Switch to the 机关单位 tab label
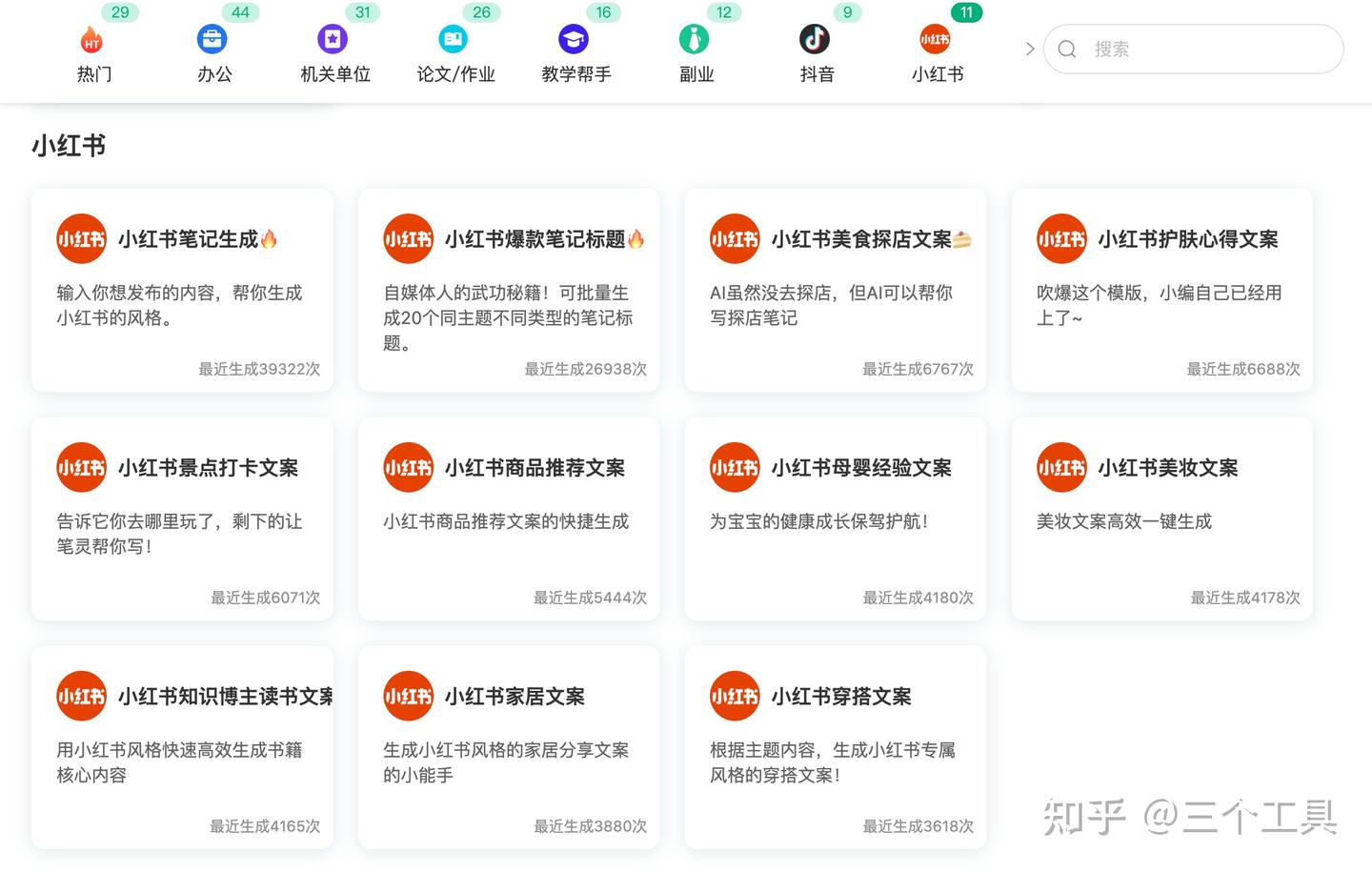The image size is (1372, 873). point(335,74)
